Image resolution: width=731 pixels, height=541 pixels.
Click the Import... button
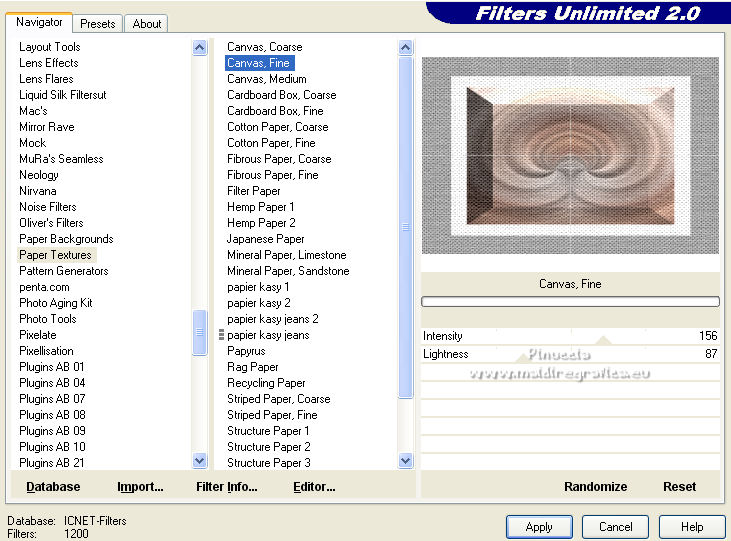tap(140, 486)
